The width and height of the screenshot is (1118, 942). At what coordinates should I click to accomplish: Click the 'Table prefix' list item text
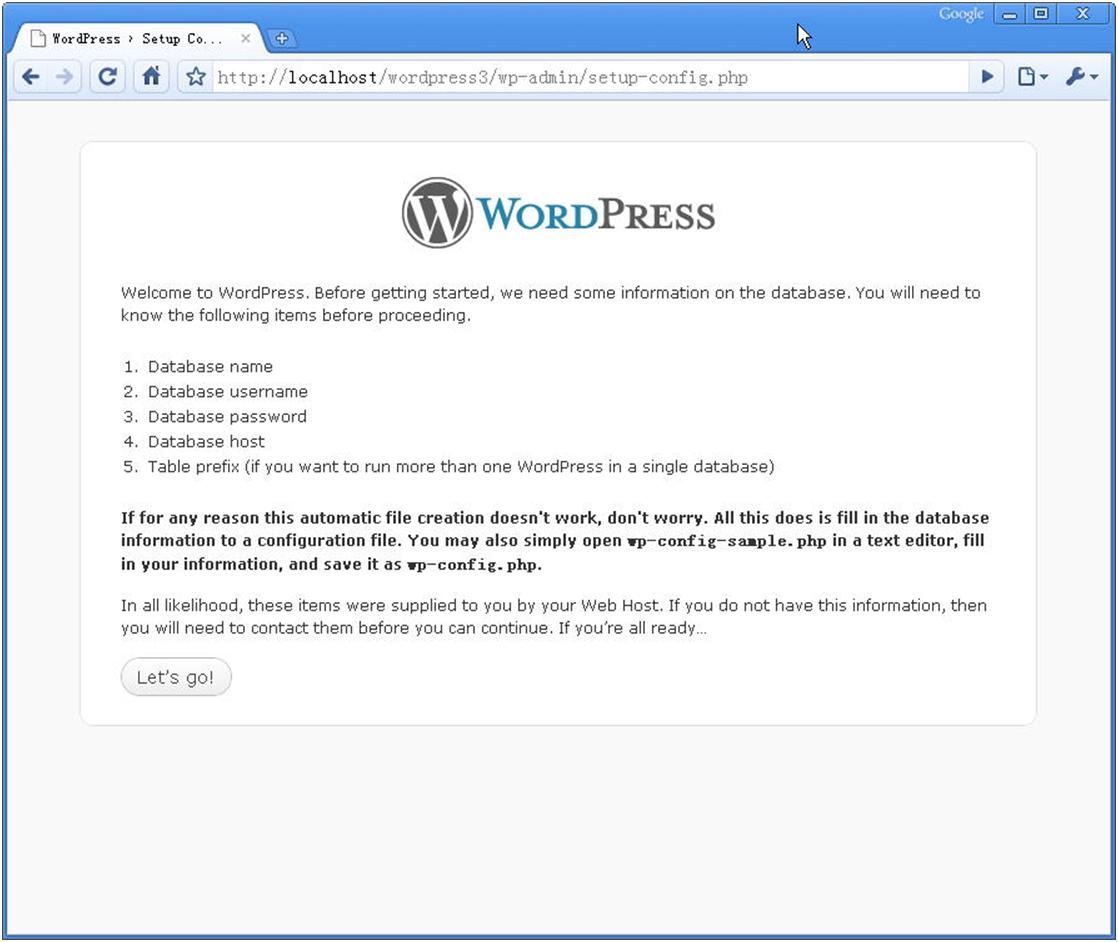tap(461, 466)
